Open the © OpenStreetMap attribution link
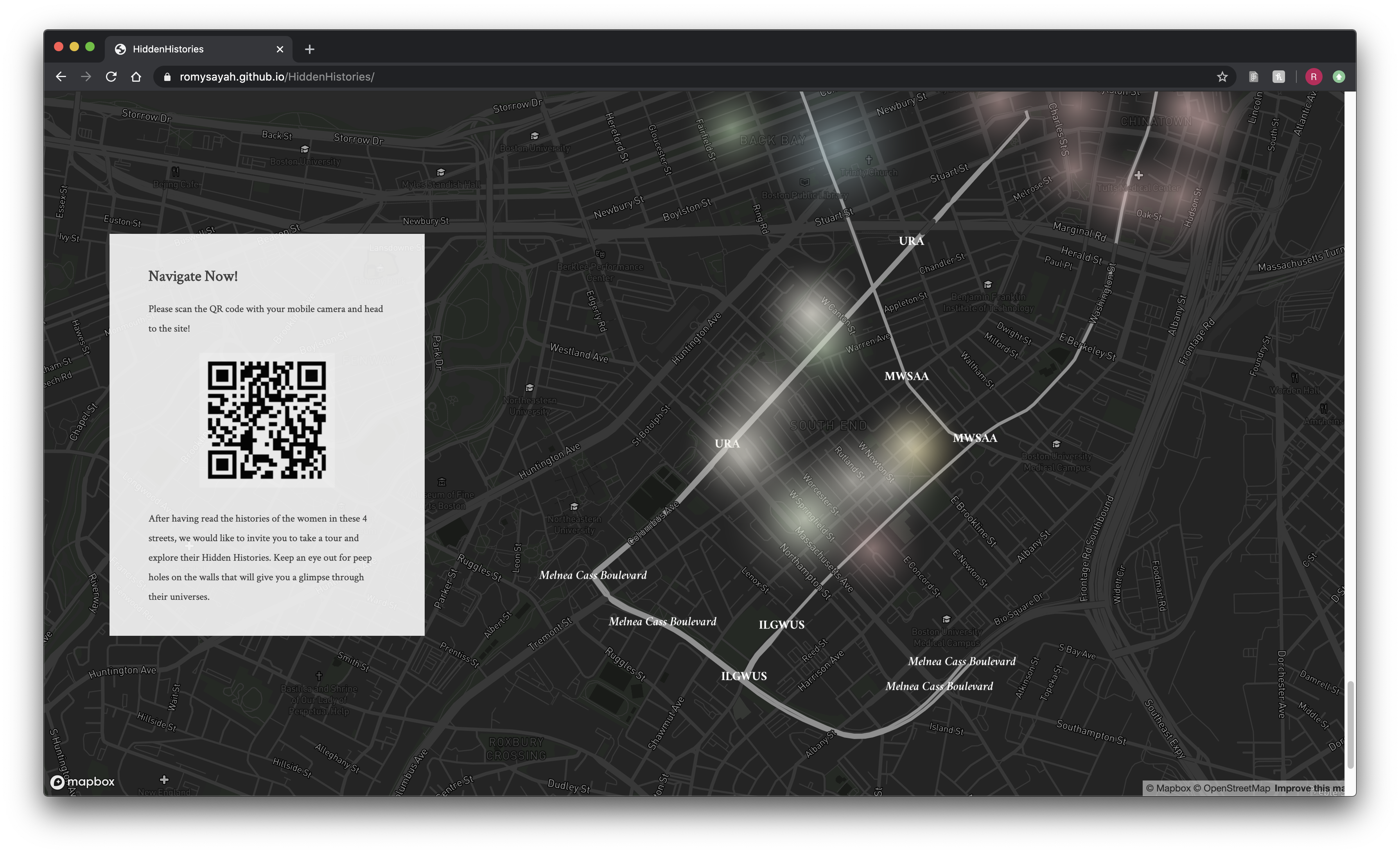Viewport: 1400px width, 854px height. [1231, 788]
